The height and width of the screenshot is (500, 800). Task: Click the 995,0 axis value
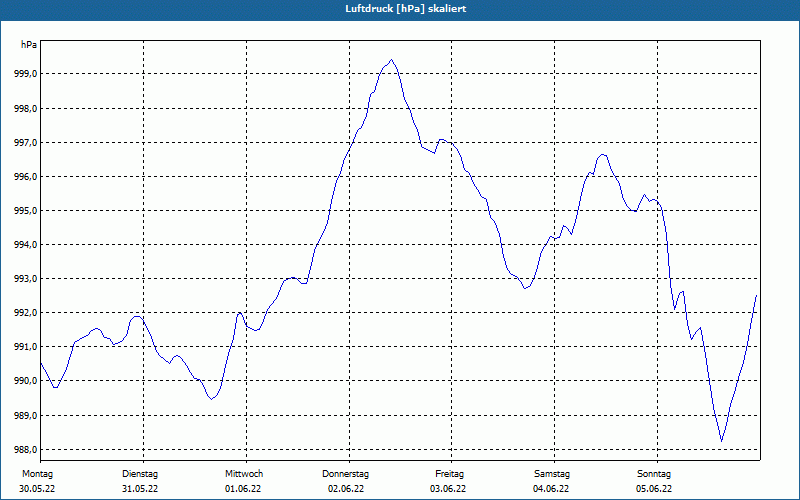(26, 211)
